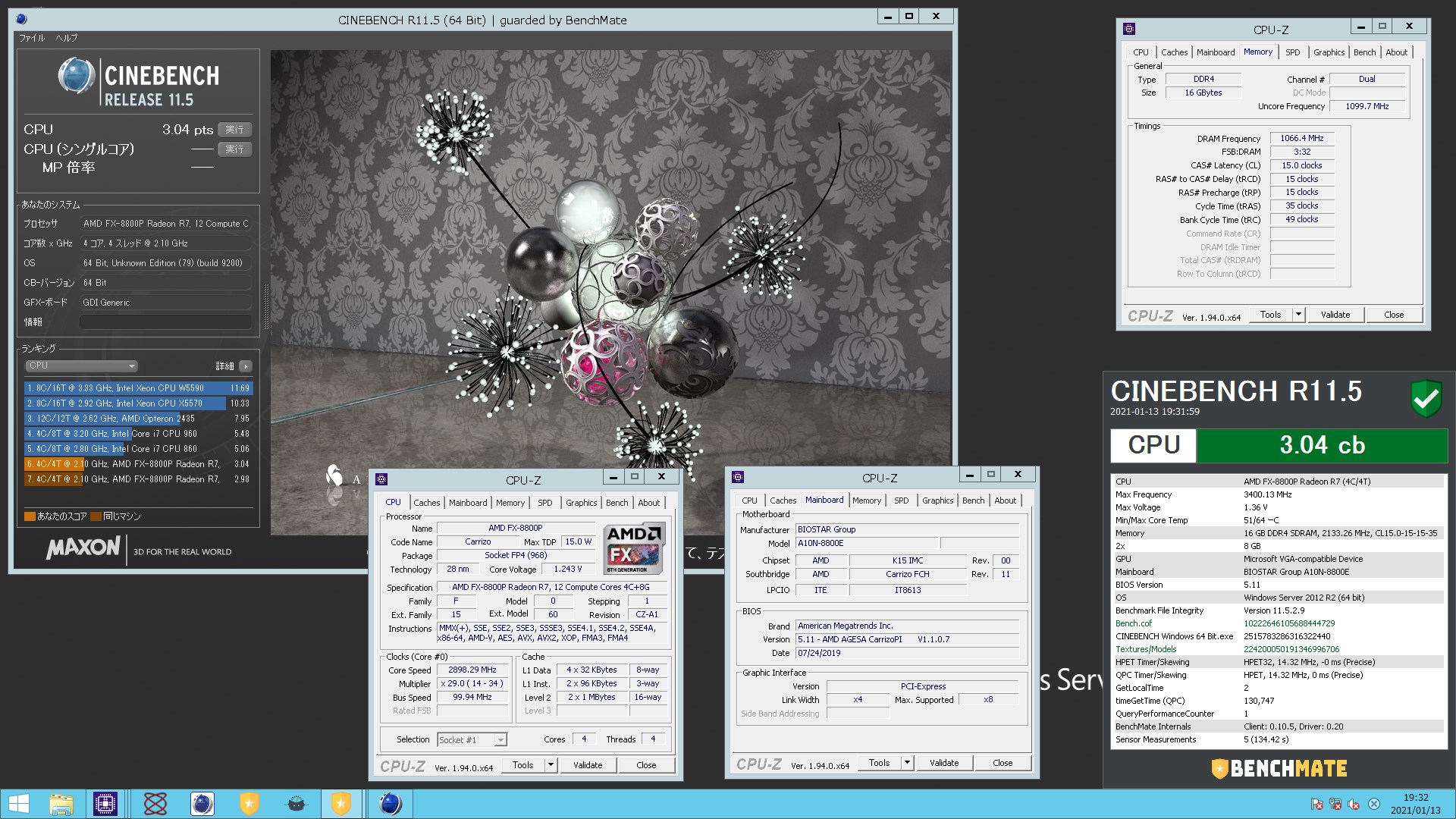Open the CPU ranking type dropdown
Viewport: 1456px width, 819px height.
[x=82, y=366]
